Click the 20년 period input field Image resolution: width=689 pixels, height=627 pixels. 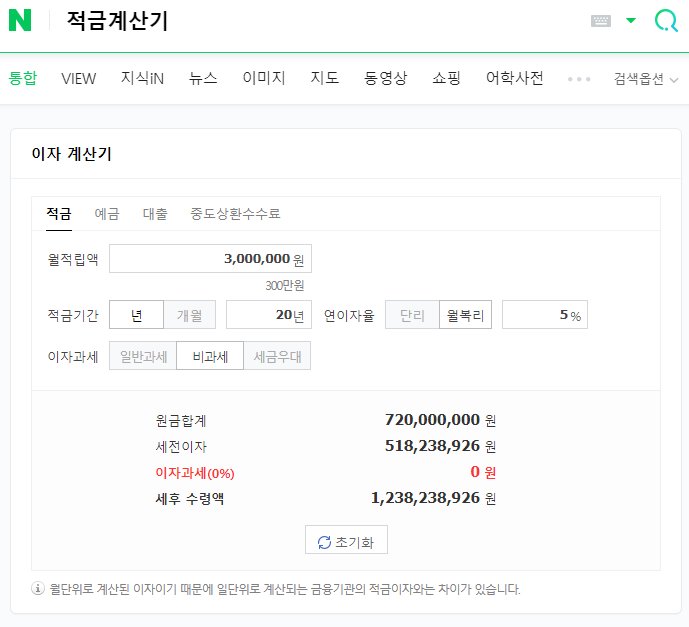tap(269, 315)
